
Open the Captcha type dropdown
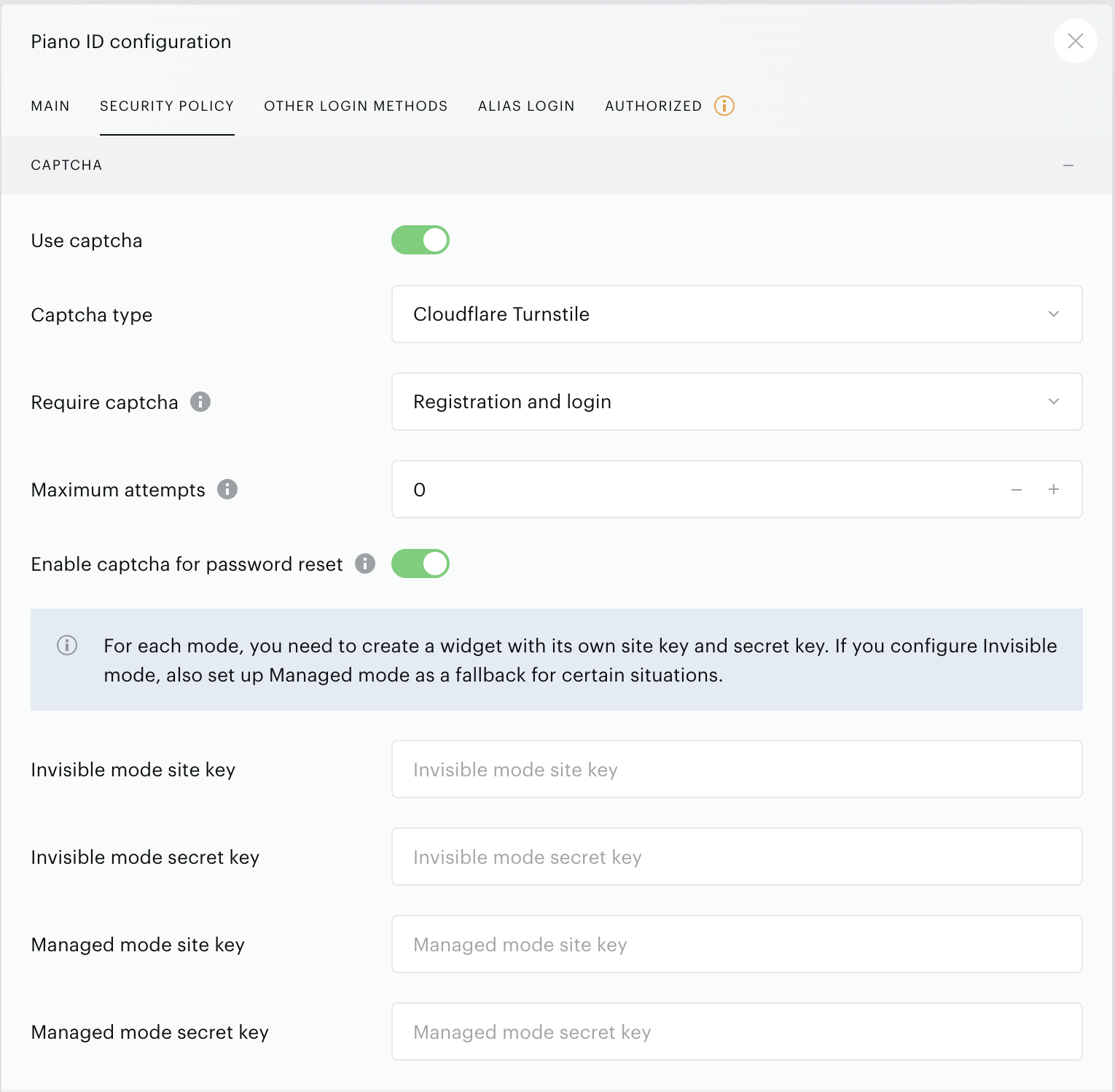click(737, 314)
